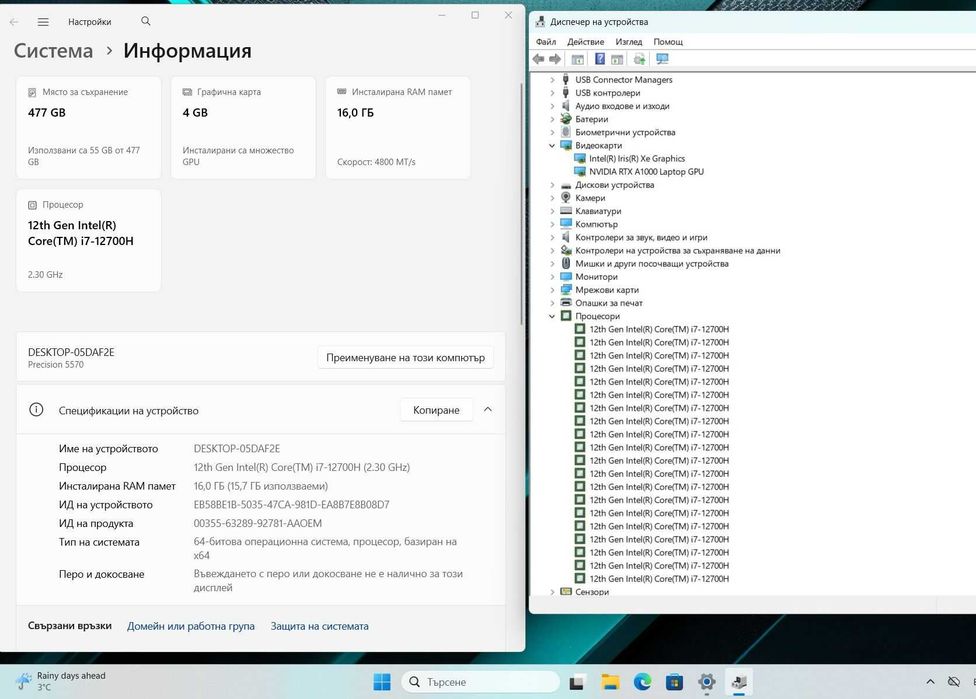Image resolution: width=976 pixels, height=699 pixels.
Task: Click the printer-with-green-arrow toolbar icon
Action: click(x=639, y=59)
